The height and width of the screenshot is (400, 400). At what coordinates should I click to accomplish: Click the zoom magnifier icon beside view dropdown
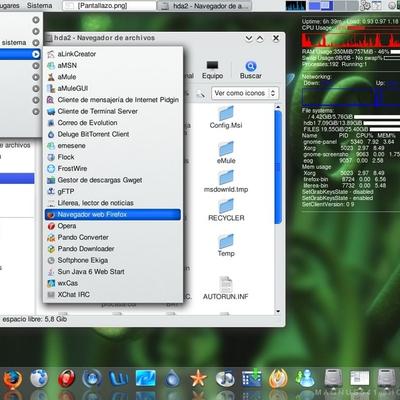[201, 94]
